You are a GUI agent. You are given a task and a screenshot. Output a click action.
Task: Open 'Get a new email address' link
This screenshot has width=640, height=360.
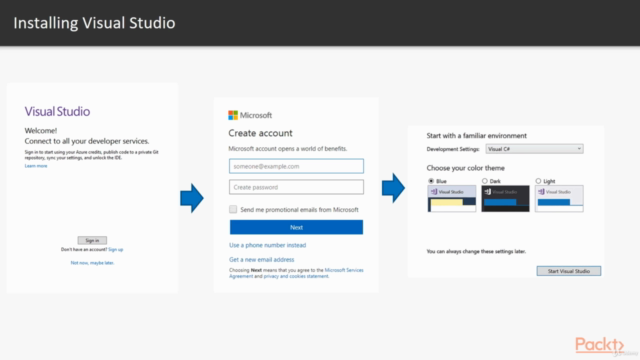point(262,260)
